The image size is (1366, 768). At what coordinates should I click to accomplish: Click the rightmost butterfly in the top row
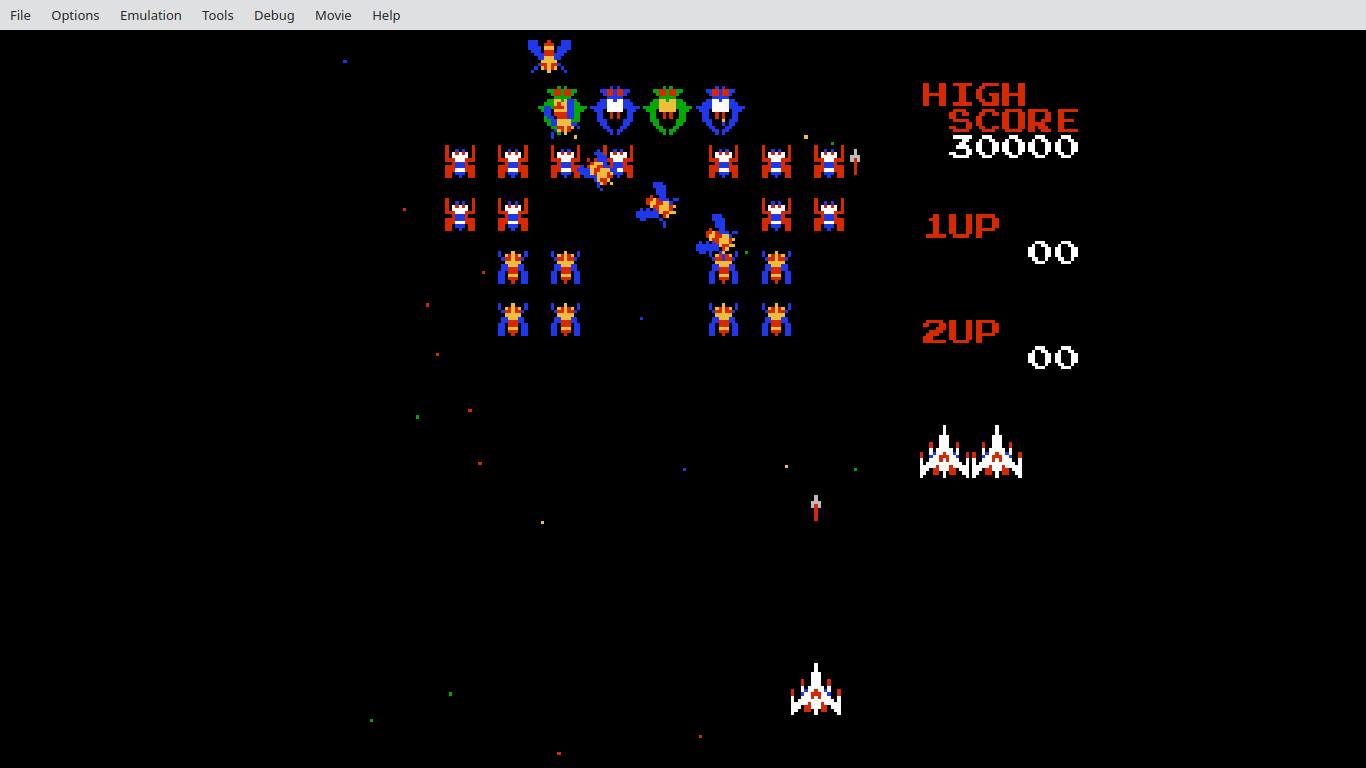pos(829,162)
